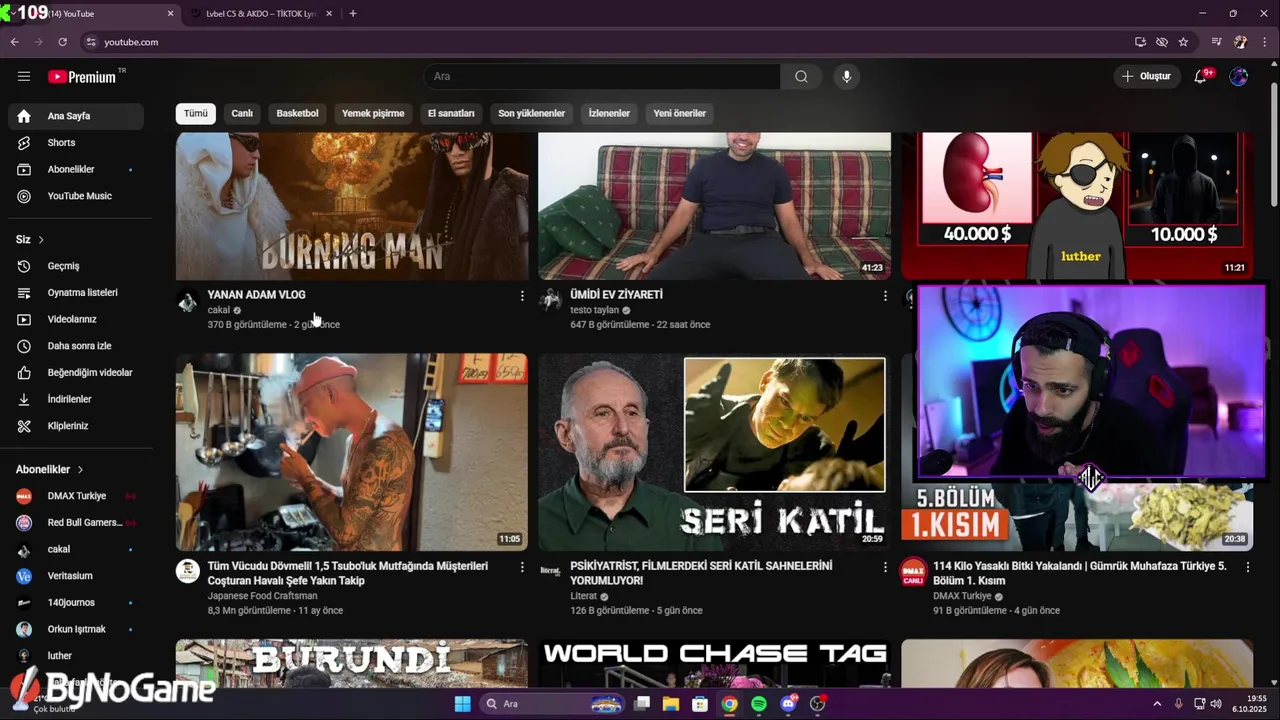Select the Canlı filter chip
Viewport: 1280px width, 720px height.
(x=242, y=113)
